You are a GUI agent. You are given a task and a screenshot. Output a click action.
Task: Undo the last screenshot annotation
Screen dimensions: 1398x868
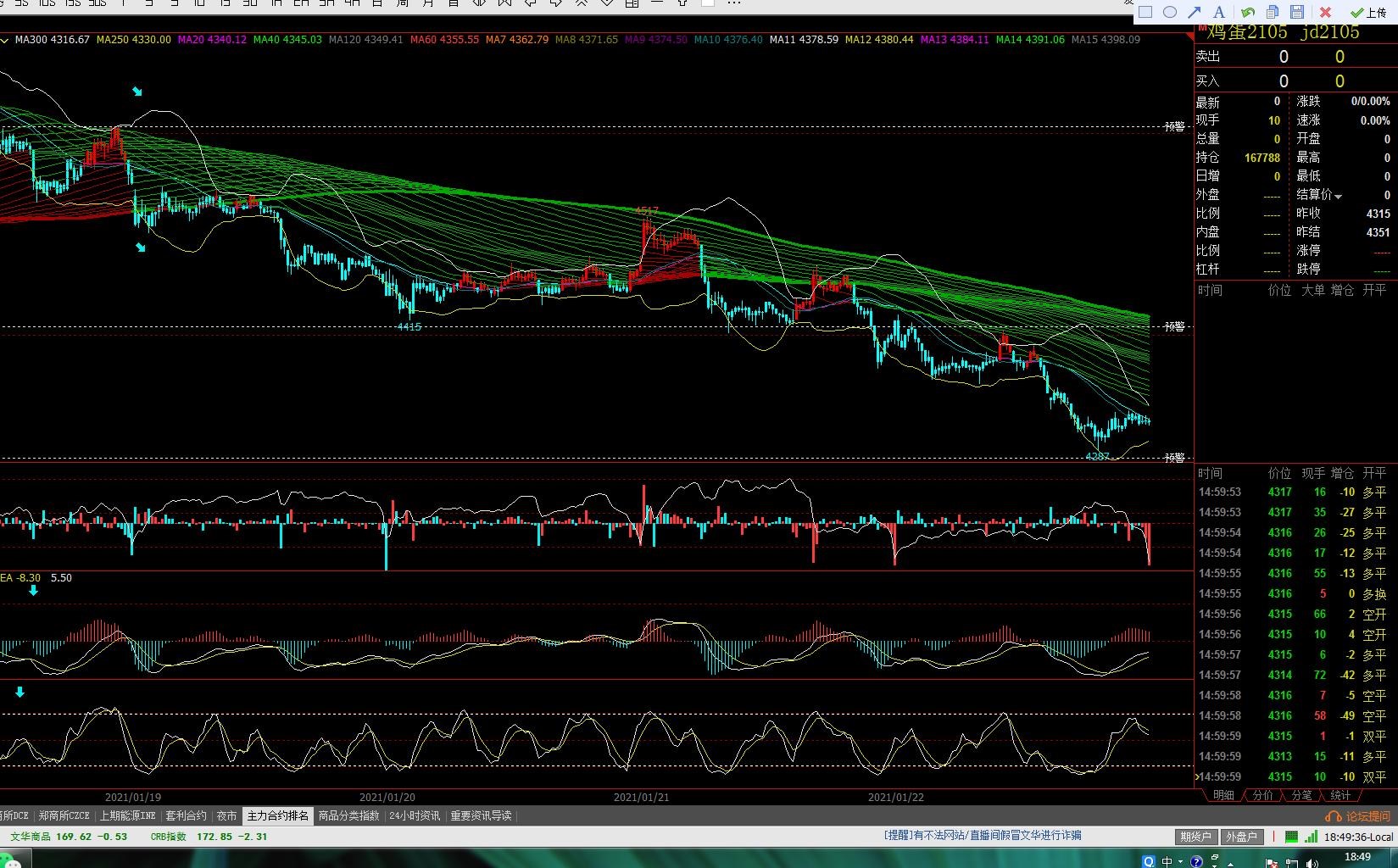(x=1248, y=12)
